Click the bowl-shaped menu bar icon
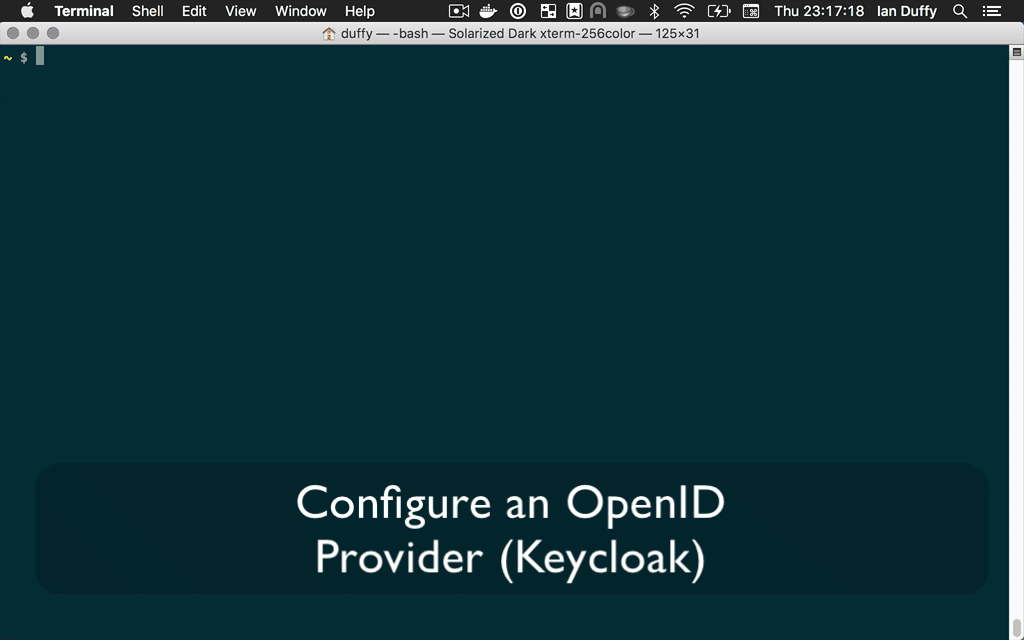The image size is (1024, 640). [x=625, y=11]
